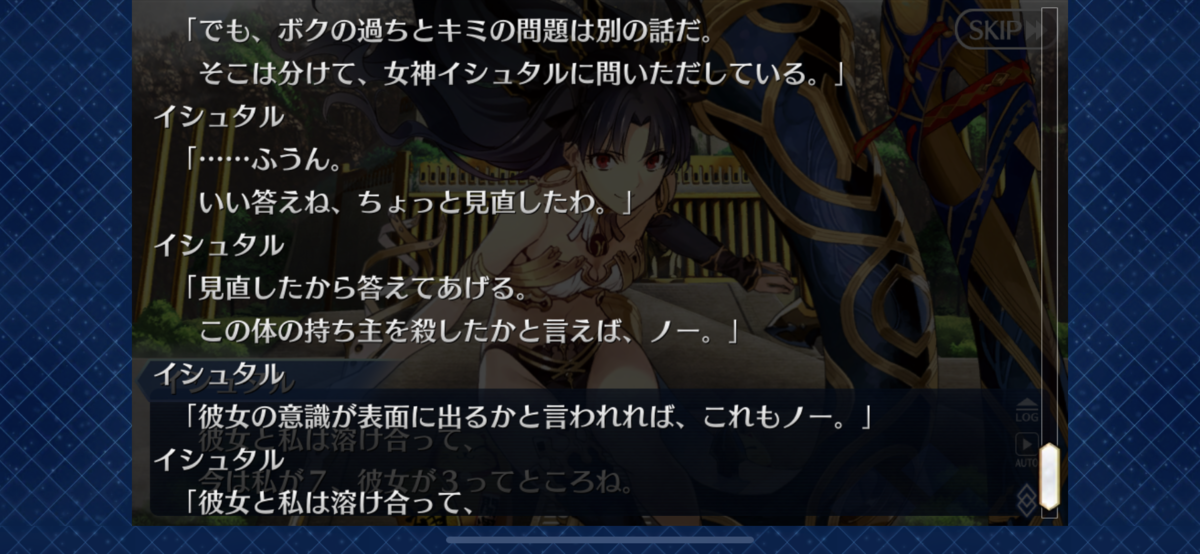Click the イシュタル name above 「……ふうん。
Viewport: 1200px width, 554px height.
pyautogui.click(x=218, y=117)
